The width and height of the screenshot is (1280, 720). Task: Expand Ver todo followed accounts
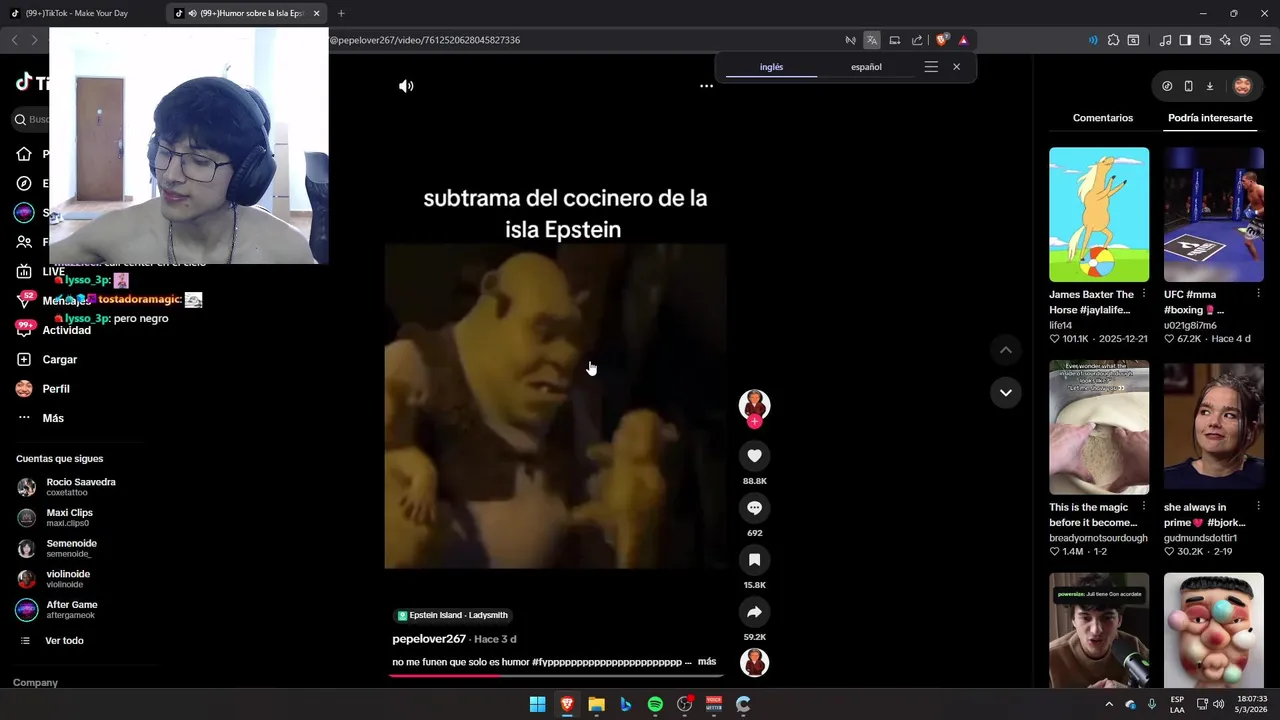tap(64, 641)
